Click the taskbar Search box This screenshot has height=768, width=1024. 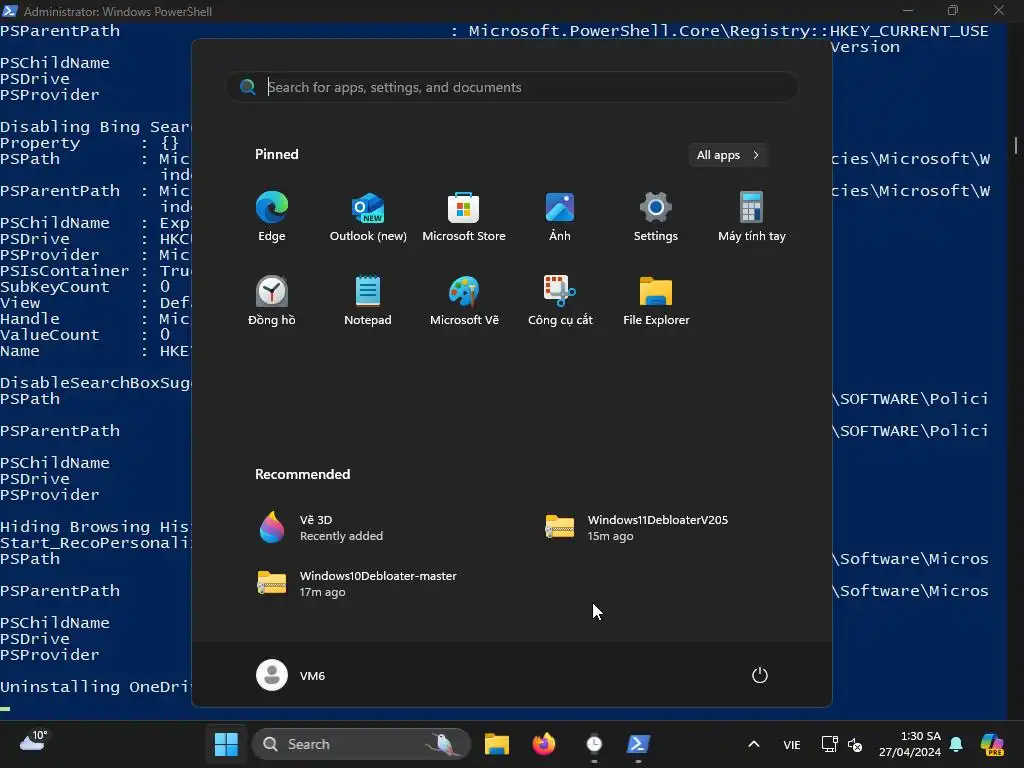click(x=361, y=744)
